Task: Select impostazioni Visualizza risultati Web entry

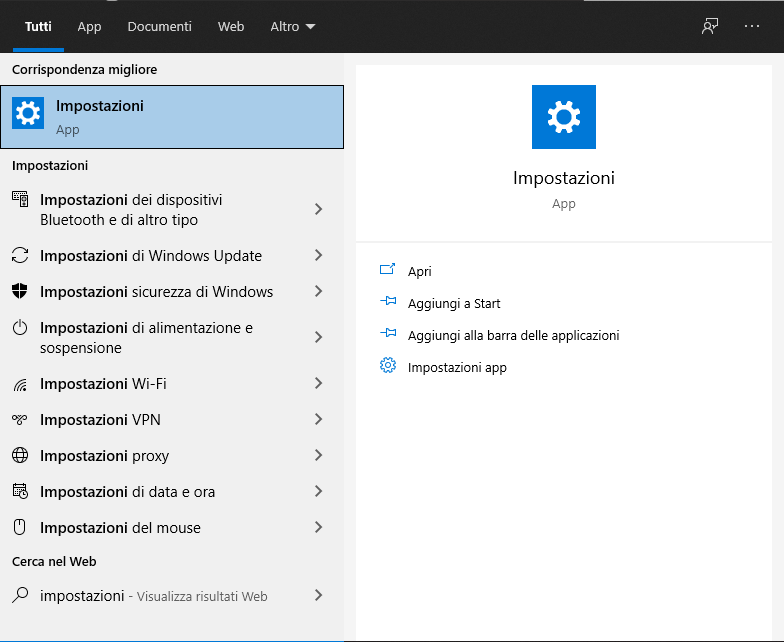Action: pos(172,596)
